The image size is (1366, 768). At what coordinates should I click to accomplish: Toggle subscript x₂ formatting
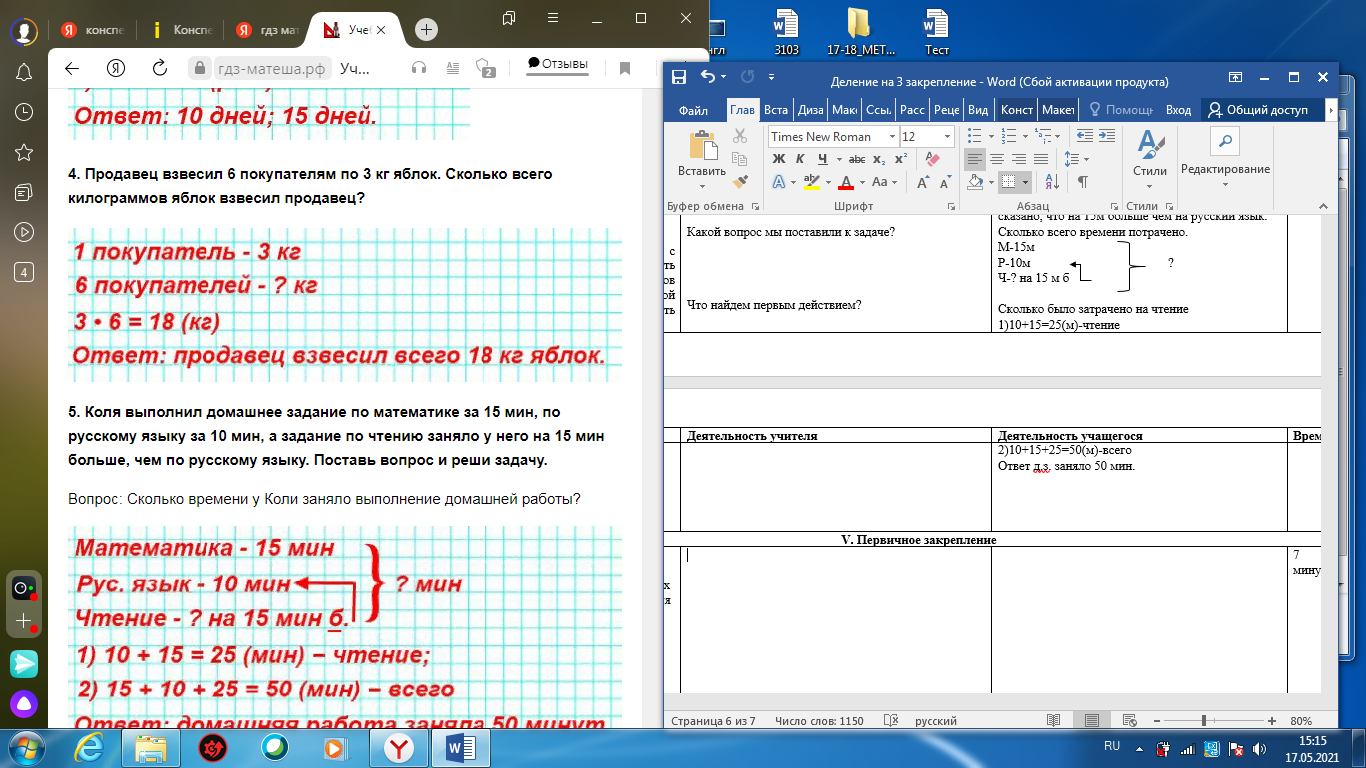tap(879, 159)
